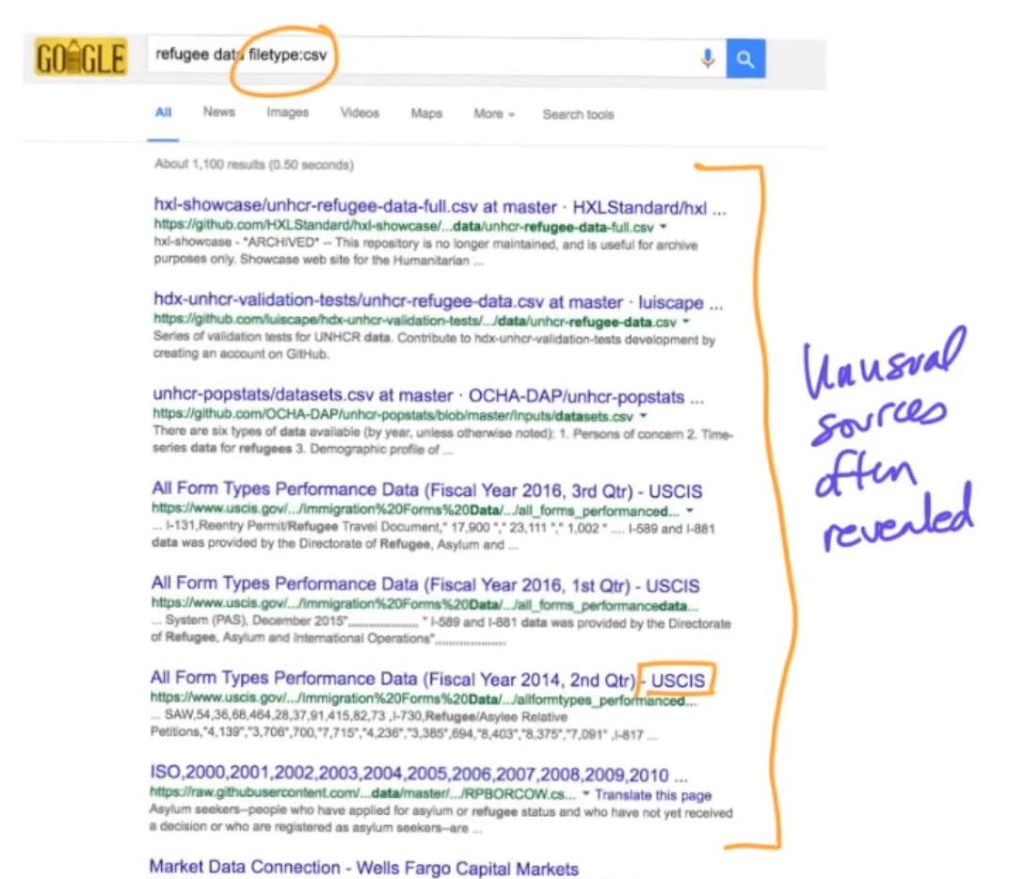
Task: Open the Maps tab
Action: [426, 114]
